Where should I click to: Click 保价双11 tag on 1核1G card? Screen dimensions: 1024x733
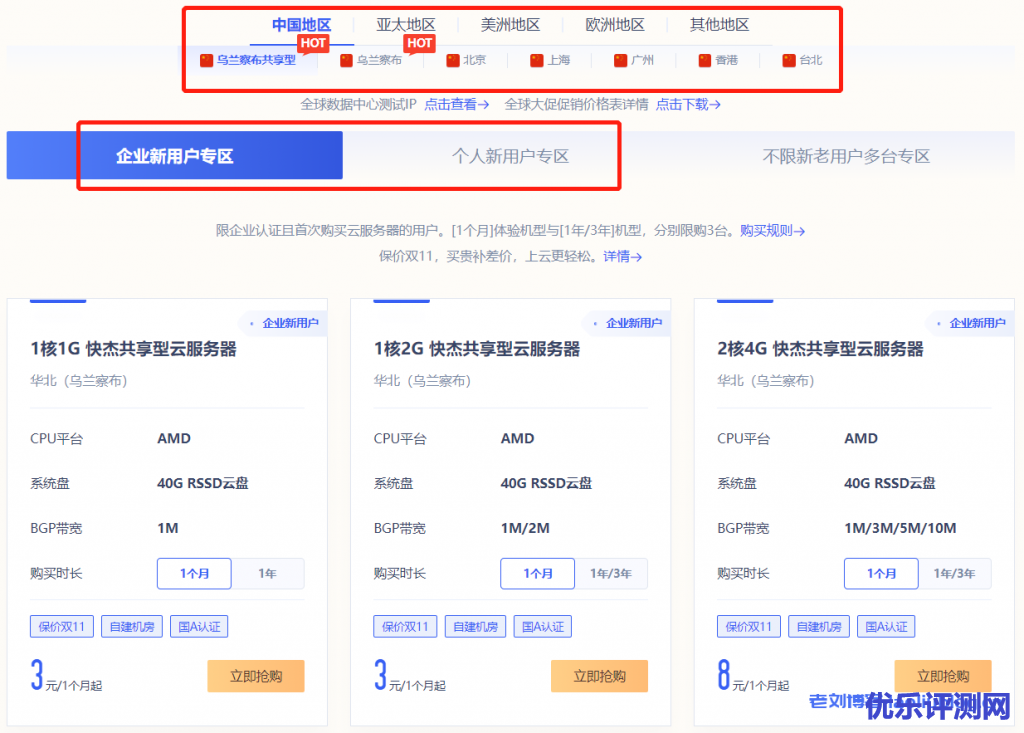(x=62, y=627)
